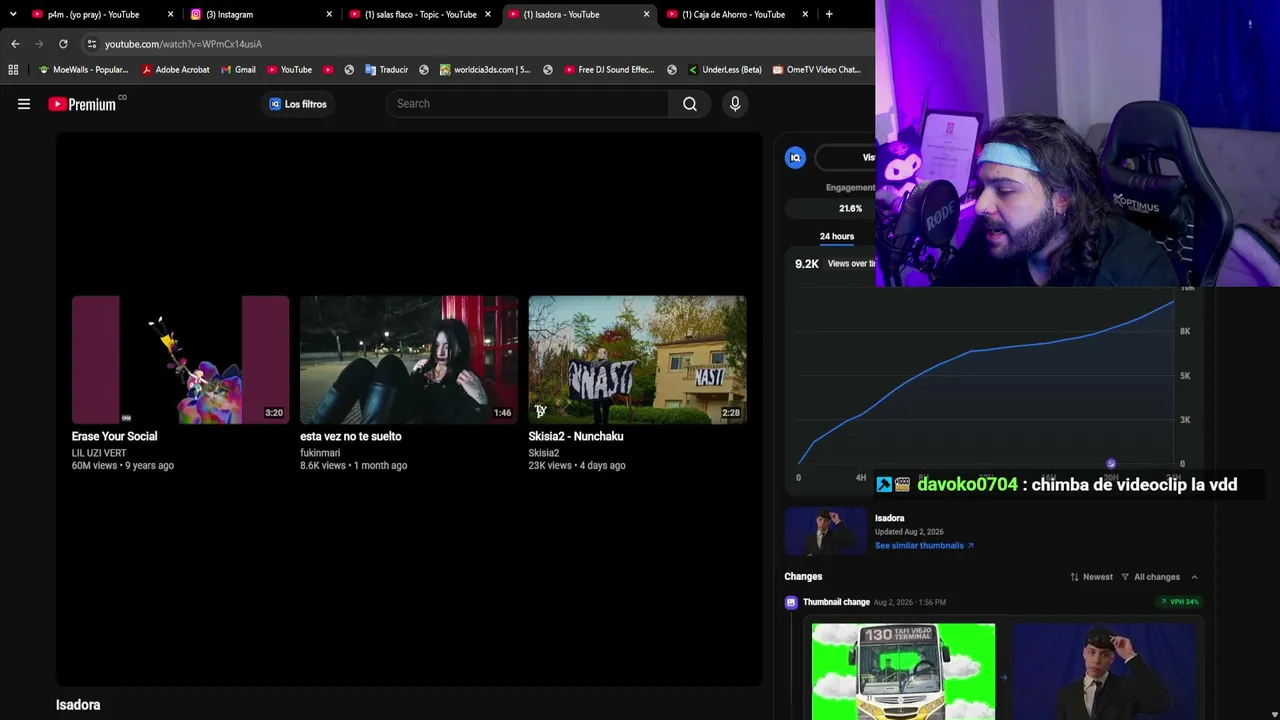1280x720 pixels.
Task: Open the Newest sort option
Action: point(1091,577)
